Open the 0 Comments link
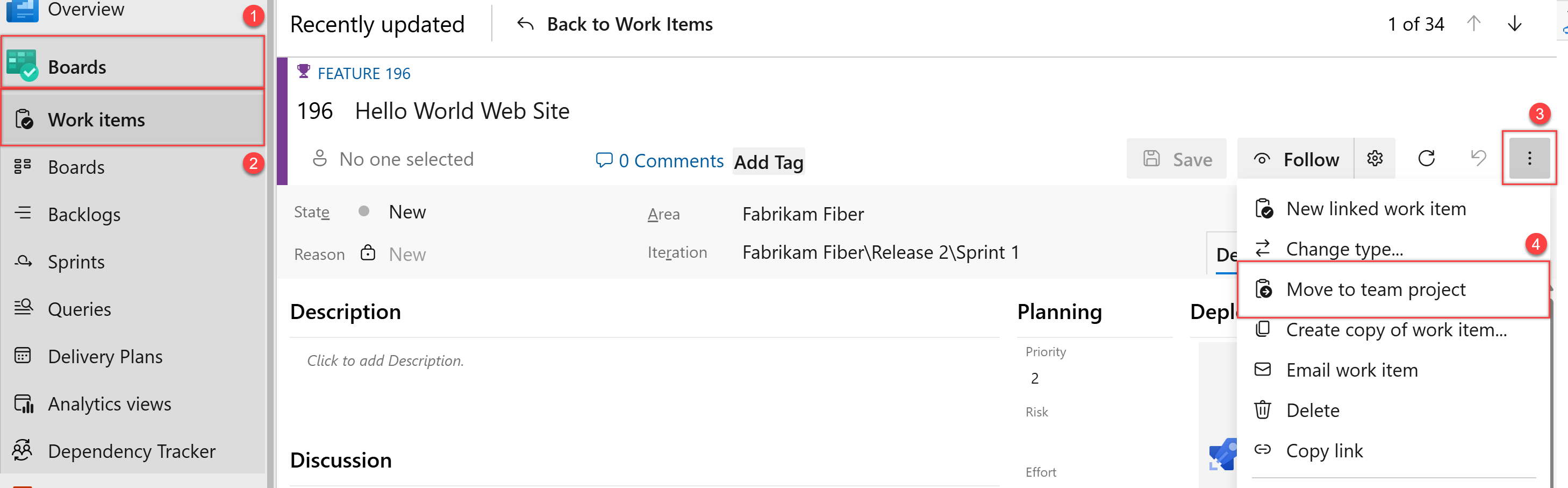The image size is (1568, 488). tap(660, 161)
